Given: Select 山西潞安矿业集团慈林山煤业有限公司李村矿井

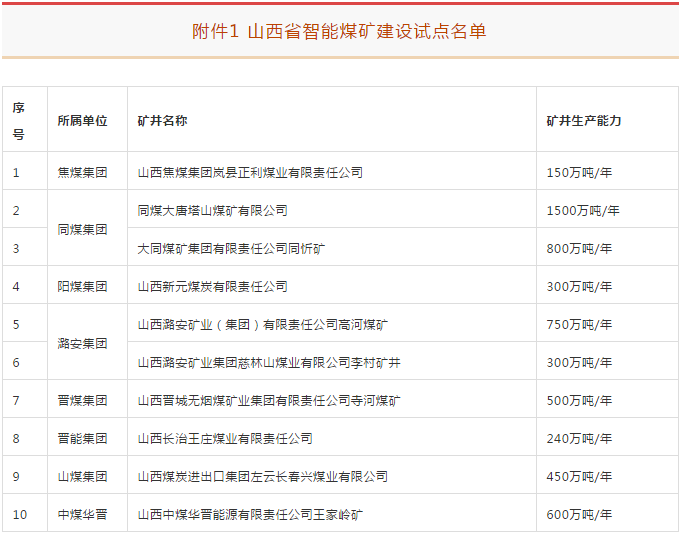Looking at the screenshot, I should tap(269, 362).
